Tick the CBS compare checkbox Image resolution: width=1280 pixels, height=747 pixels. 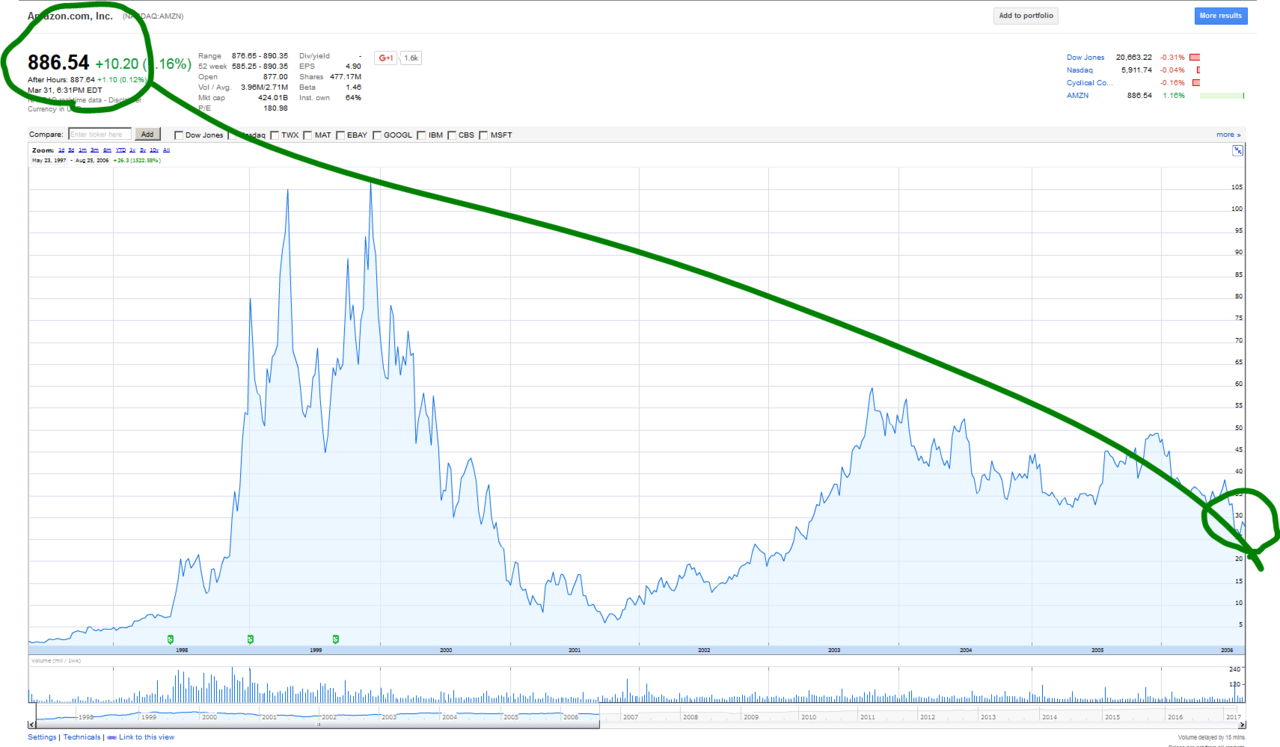click(x=452, y=135)
